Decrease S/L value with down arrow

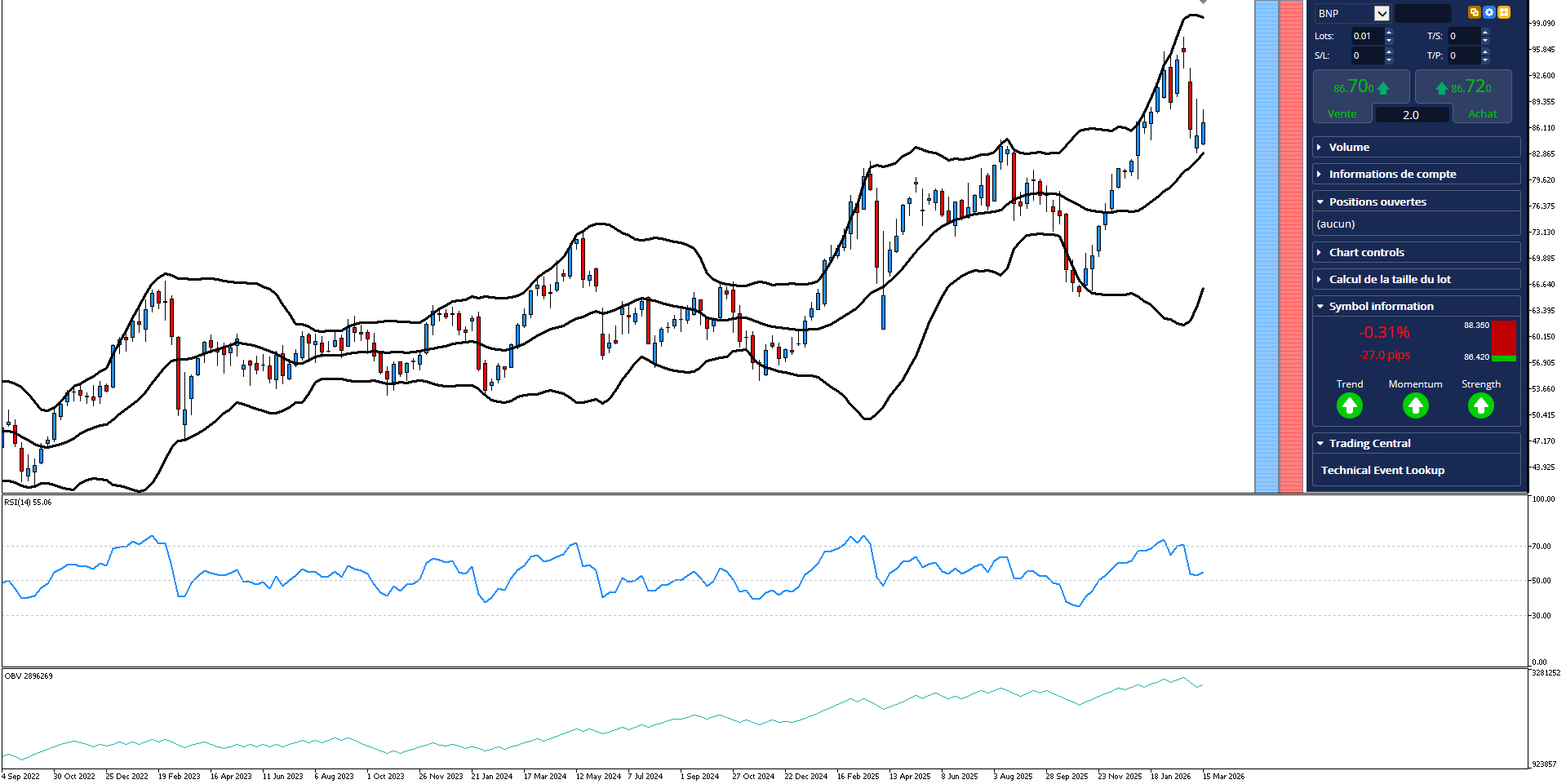point(1389,60)
